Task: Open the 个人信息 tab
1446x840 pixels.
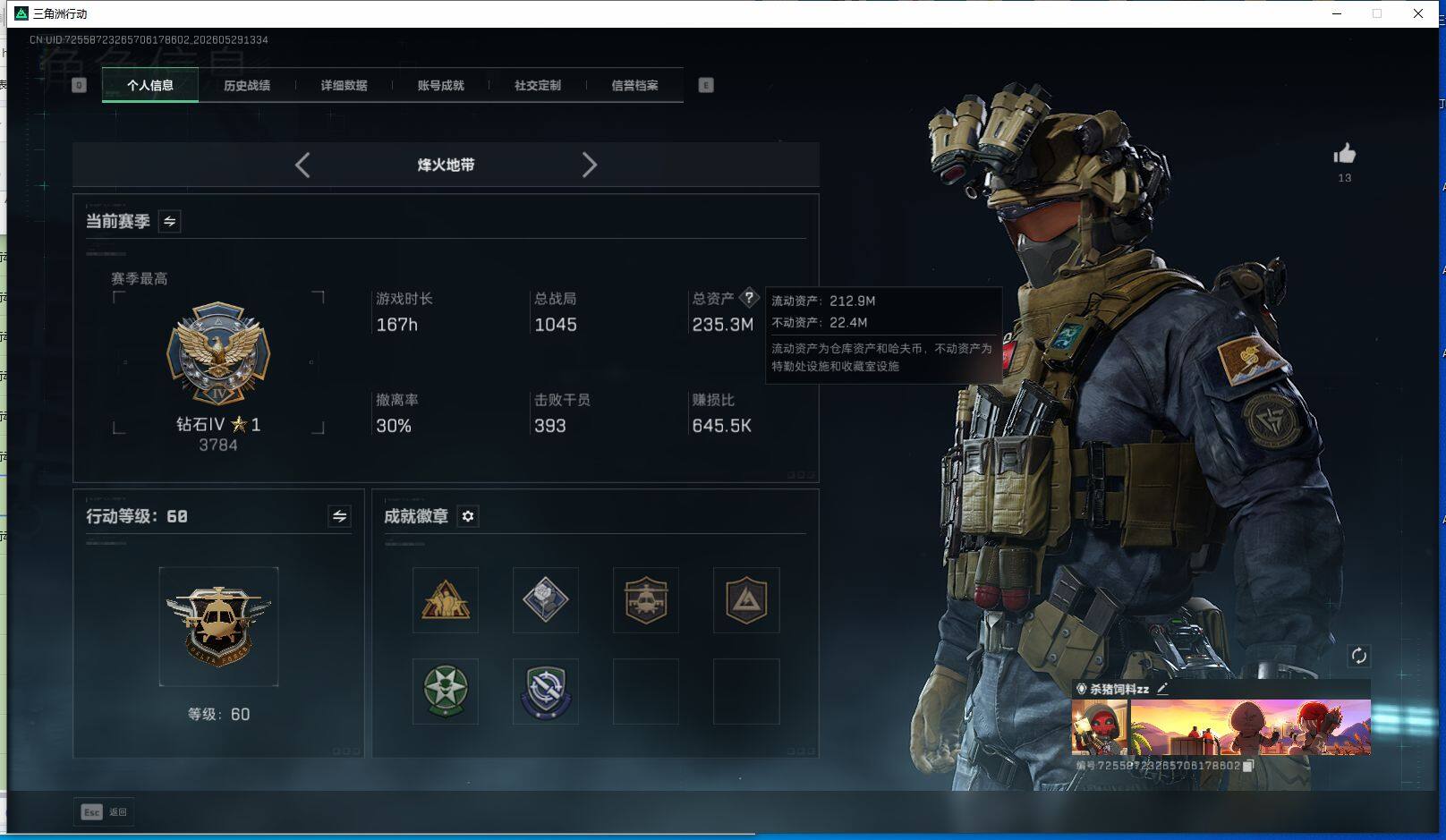Action: pos(150,85)
